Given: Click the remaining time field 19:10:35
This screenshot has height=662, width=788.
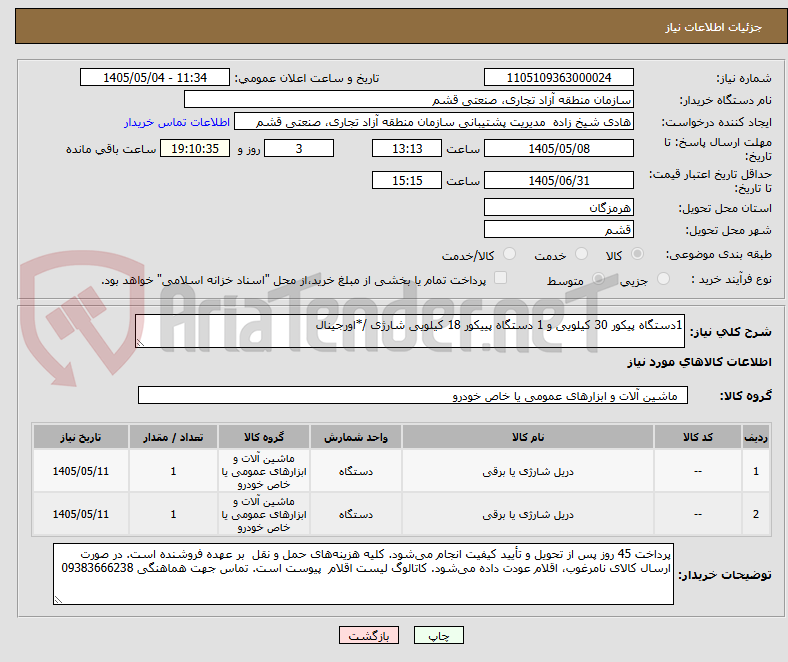Looking at the screenshot, I should (x=195, y=148).
